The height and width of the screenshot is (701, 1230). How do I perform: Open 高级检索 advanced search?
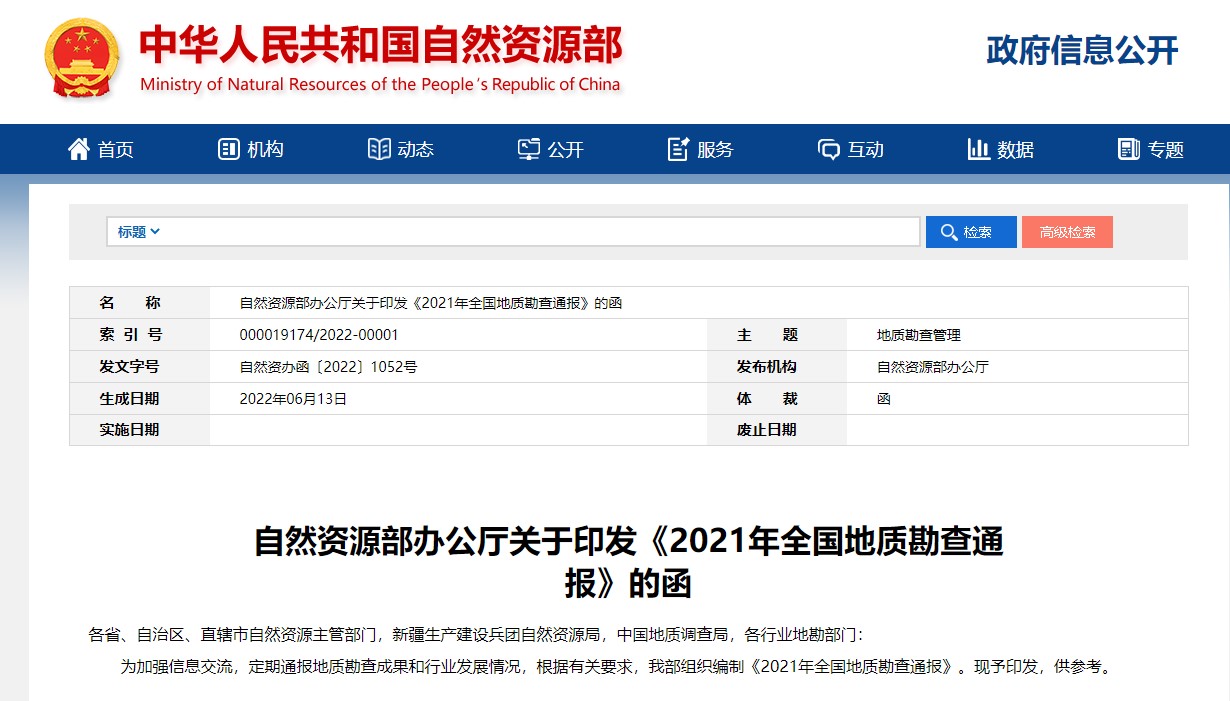(x=1067, y=232)
